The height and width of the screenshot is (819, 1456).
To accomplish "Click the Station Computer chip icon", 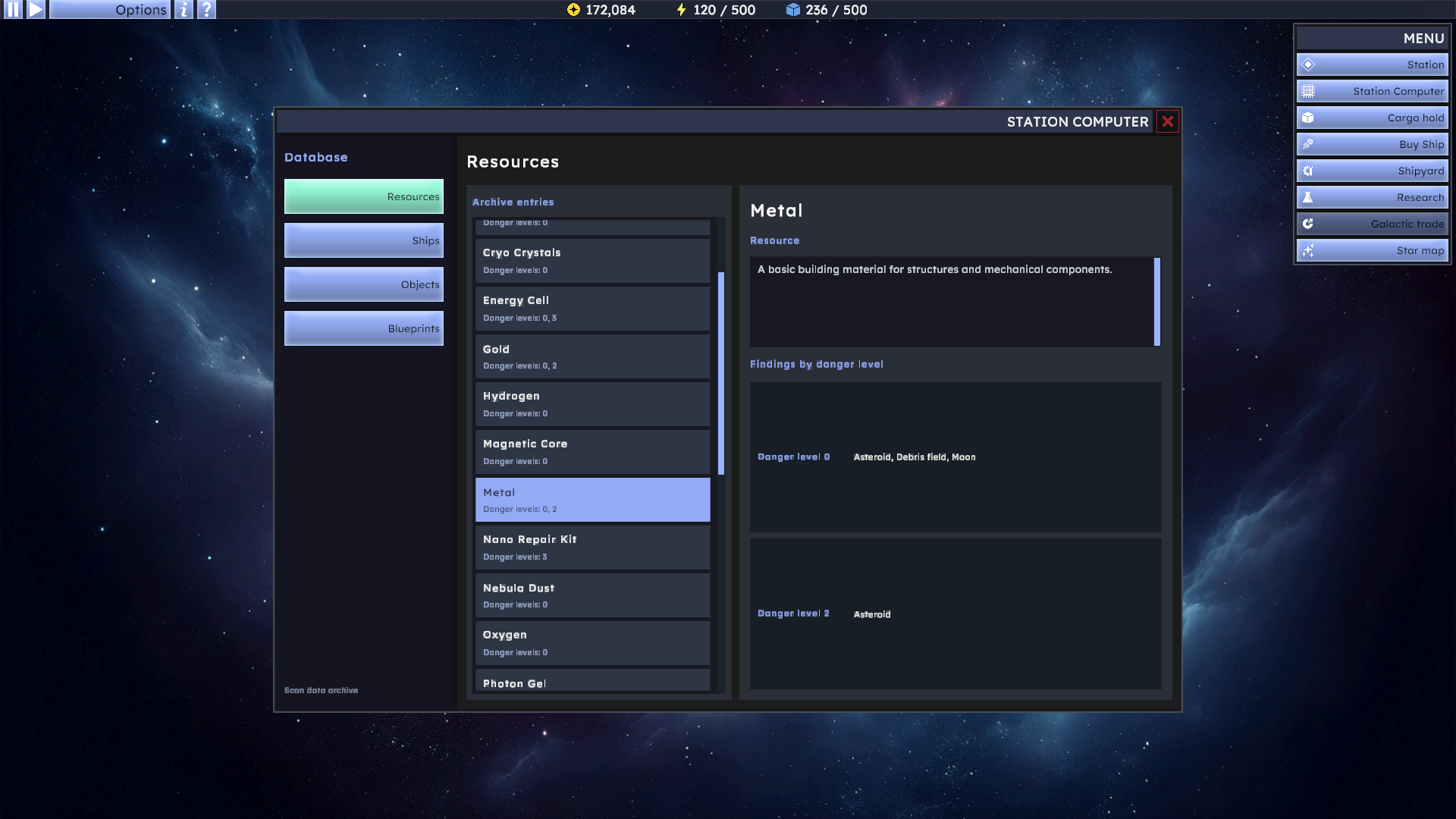I will pyautogui.click(x=1308, y=91).
